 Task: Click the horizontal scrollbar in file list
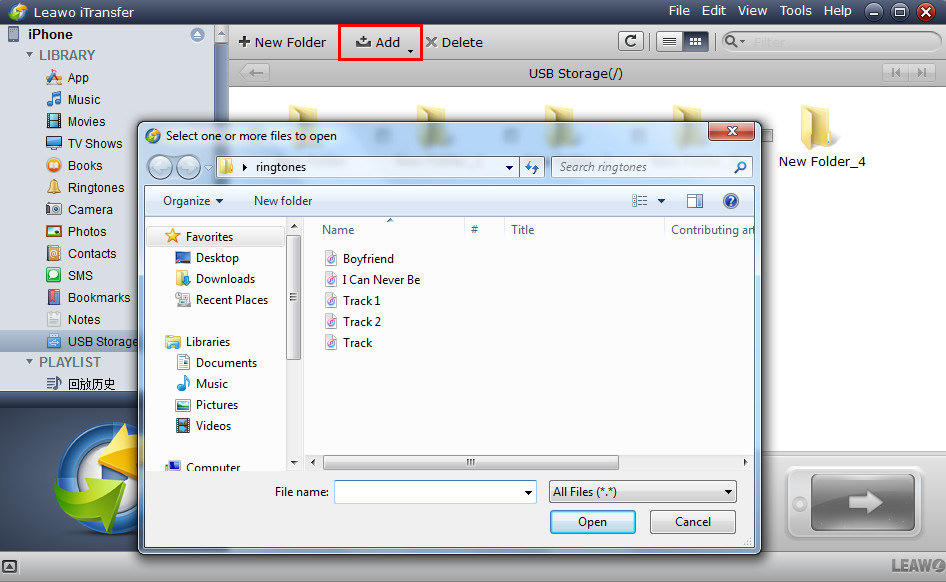click(471, 463)
